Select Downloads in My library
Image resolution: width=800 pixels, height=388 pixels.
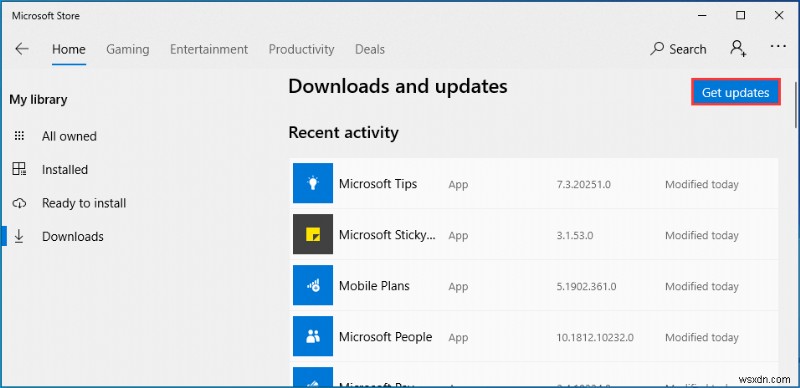(73, 236)
